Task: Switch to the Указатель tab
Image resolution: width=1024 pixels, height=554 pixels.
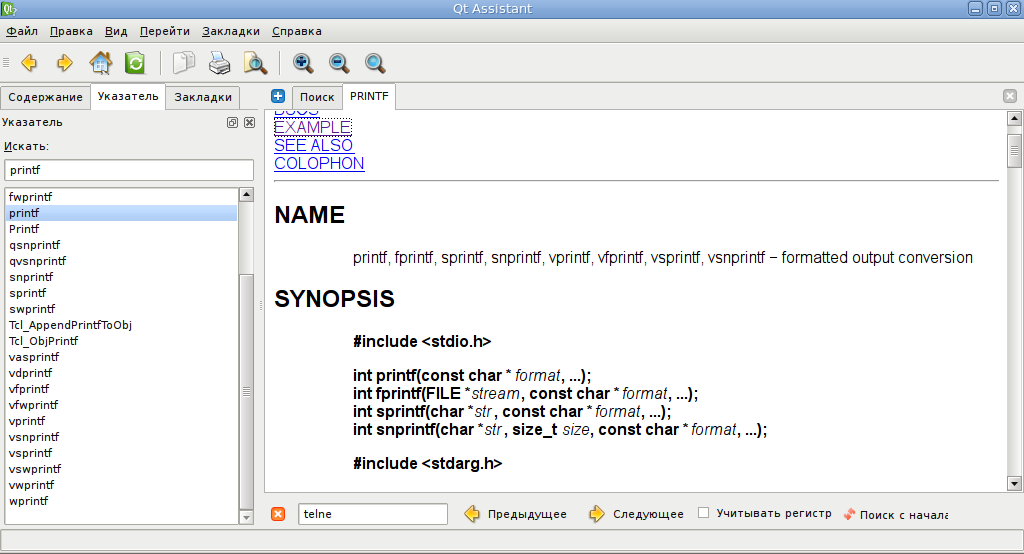Action: pyautogui.click(x=128, y=96)
